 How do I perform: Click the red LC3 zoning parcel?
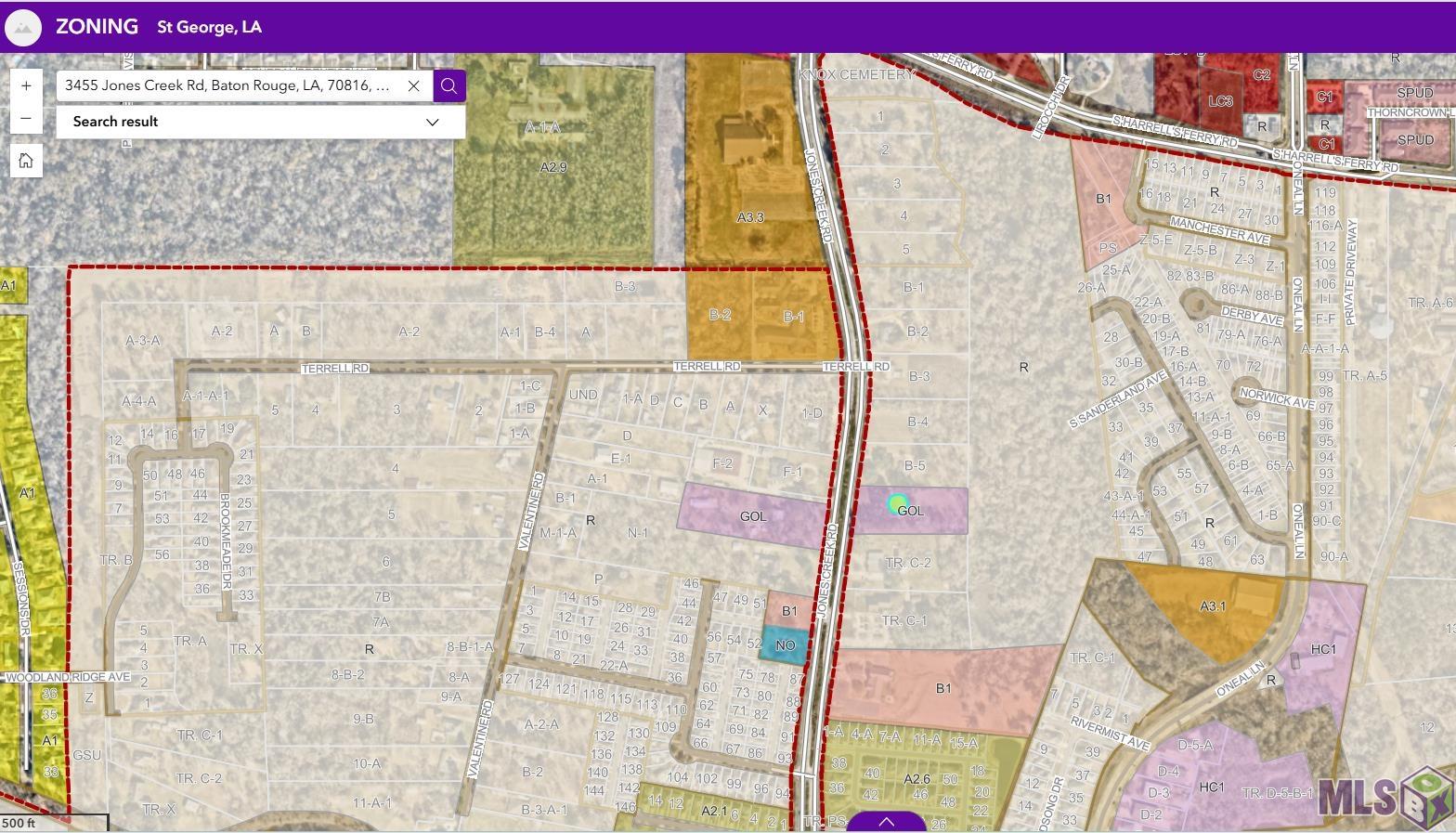coord(1218,100)
